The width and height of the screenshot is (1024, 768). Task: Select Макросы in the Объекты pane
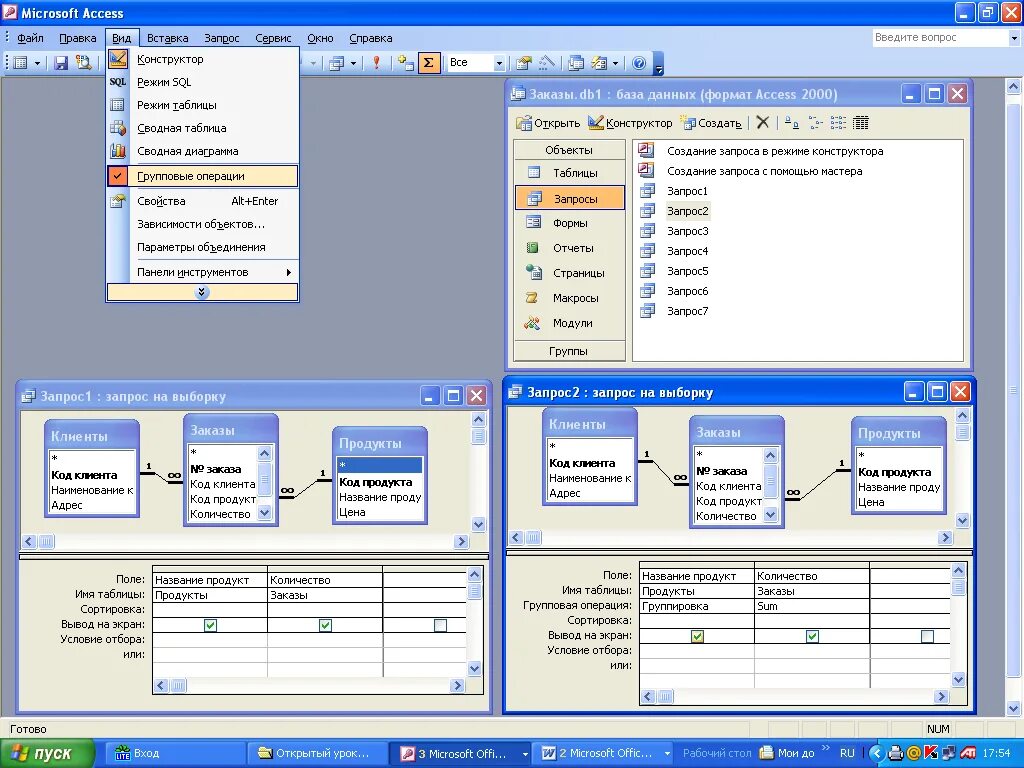(x=569, y=298)
